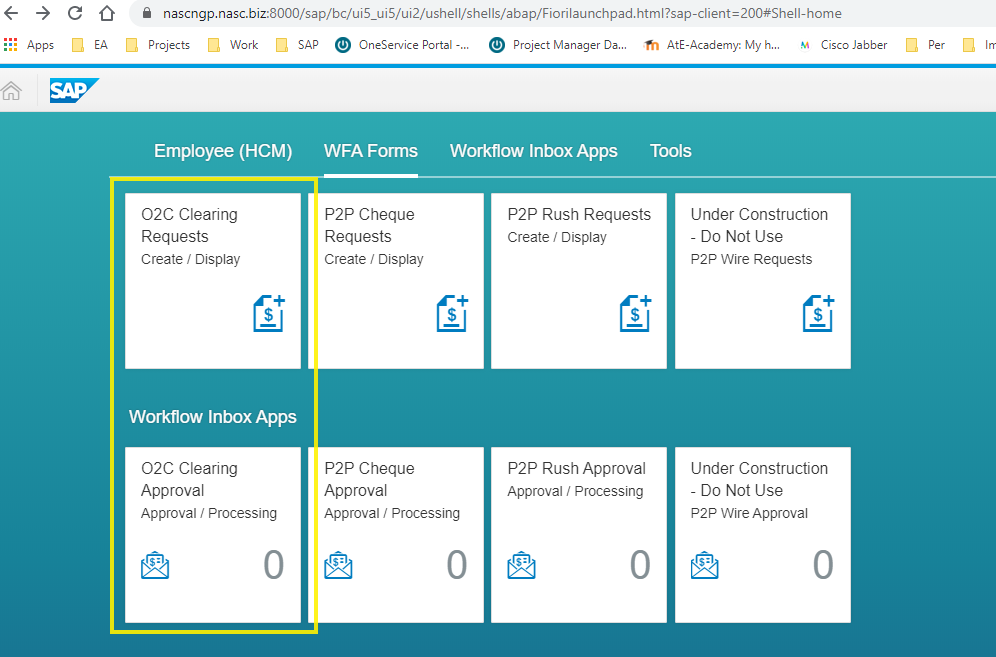This screenshot has width=996, height=657.
Task: Open the EA bookmarks folder
Action: pos(90,44)
